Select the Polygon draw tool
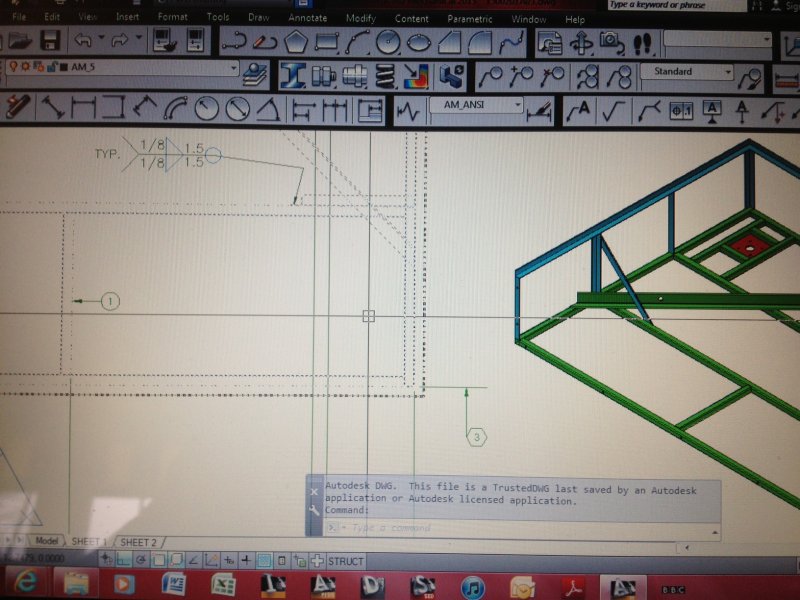The image size is (800, 600). pyautogui.click(x=295, y=42)
